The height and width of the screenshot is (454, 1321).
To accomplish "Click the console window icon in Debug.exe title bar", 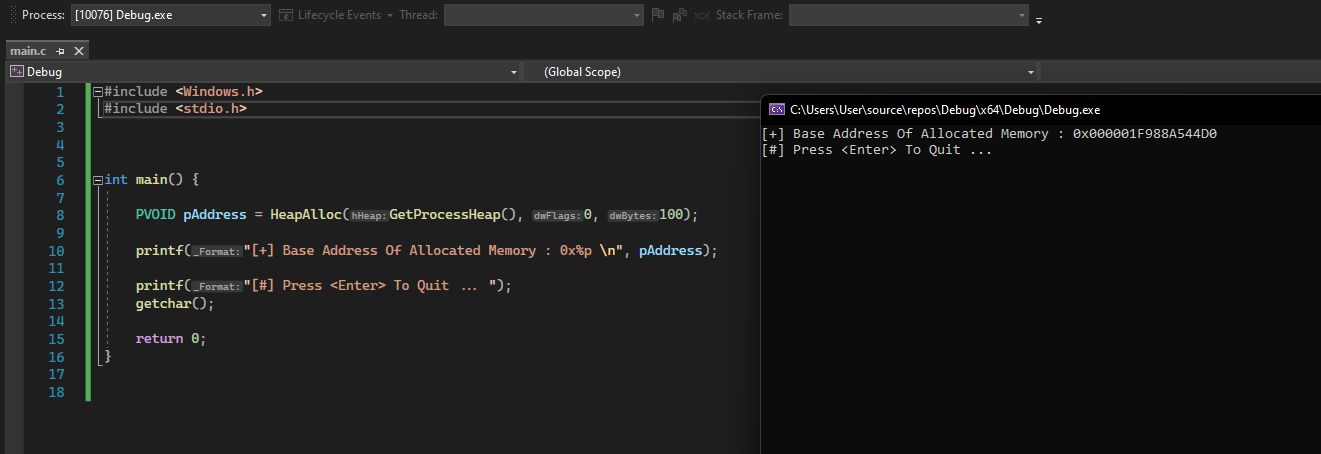I will click(777, 110).
